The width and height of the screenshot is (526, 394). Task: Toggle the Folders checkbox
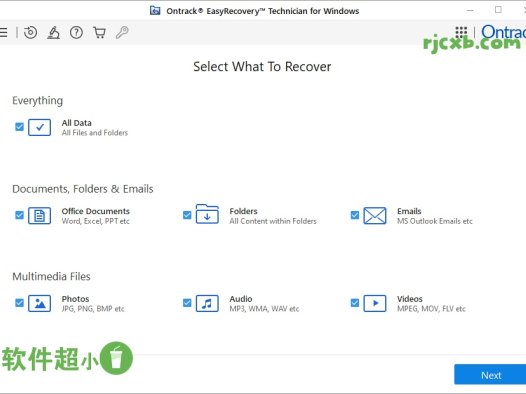[187, 215]
